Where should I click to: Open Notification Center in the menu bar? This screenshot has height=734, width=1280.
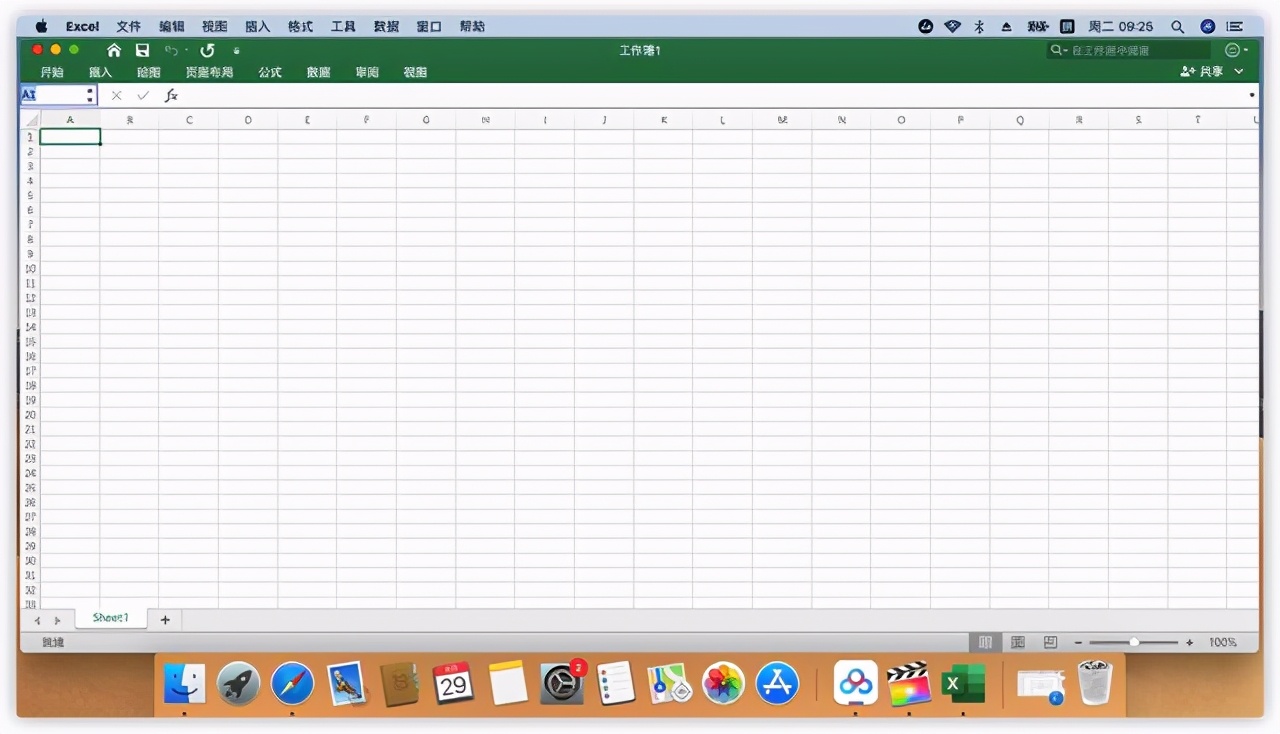point(1237,26)
